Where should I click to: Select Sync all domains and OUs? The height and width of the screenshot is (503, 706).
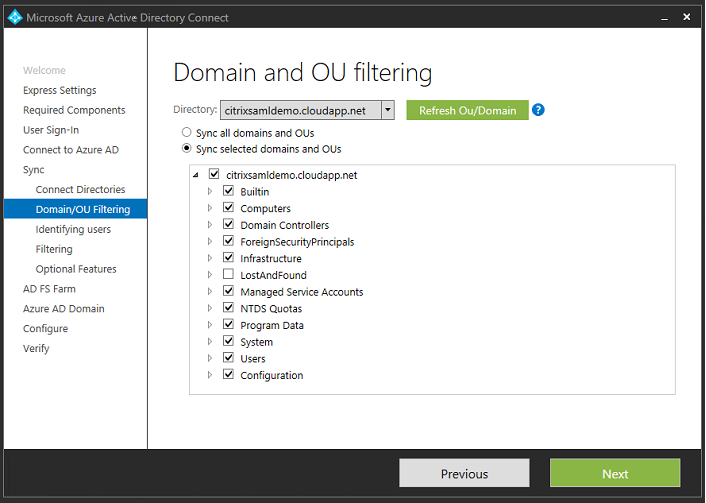186,132
